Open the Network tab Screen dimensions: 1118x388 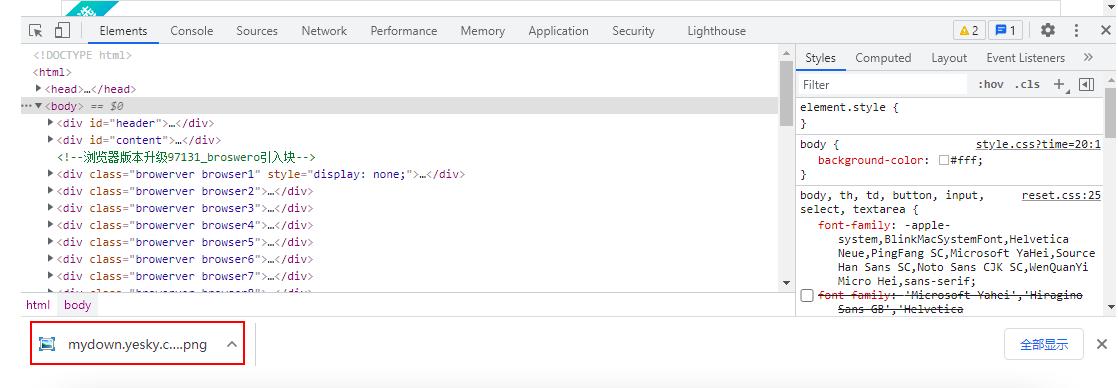(x=324, y=31)
